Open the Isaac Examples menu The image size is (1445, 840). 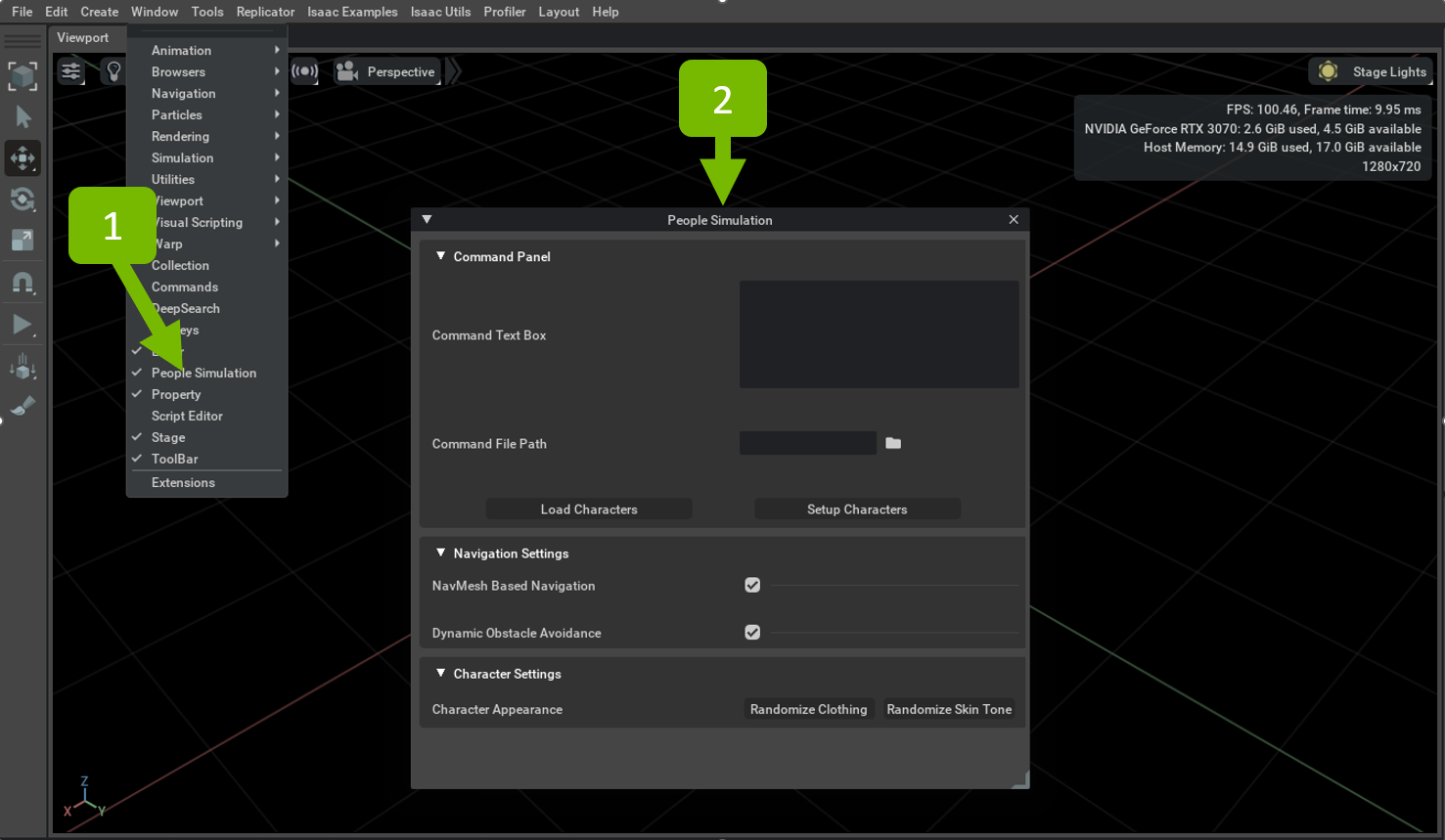352,12
